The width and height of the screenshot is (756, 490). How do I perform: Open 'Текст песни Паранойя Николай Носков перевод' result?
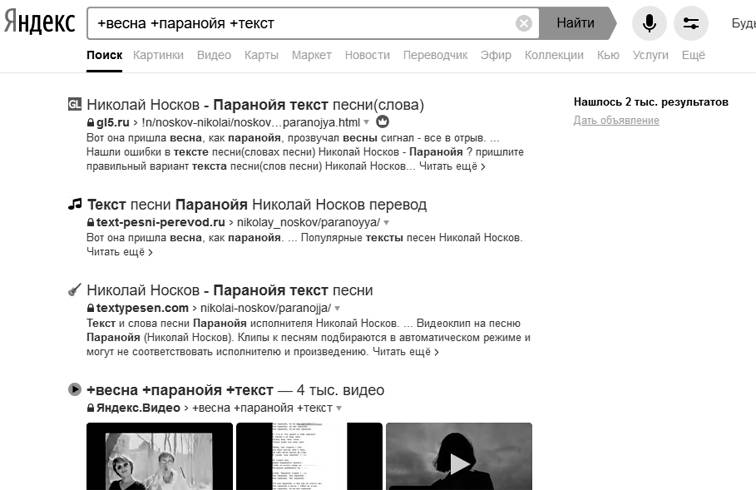(x=257, y=204)
